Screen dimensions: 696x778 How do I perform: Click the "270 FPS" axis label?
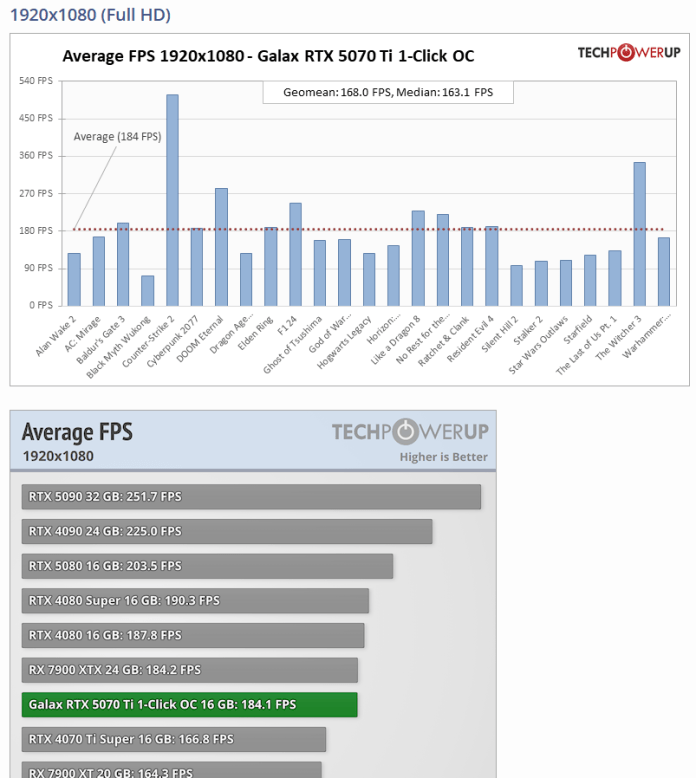click(36, 193)
